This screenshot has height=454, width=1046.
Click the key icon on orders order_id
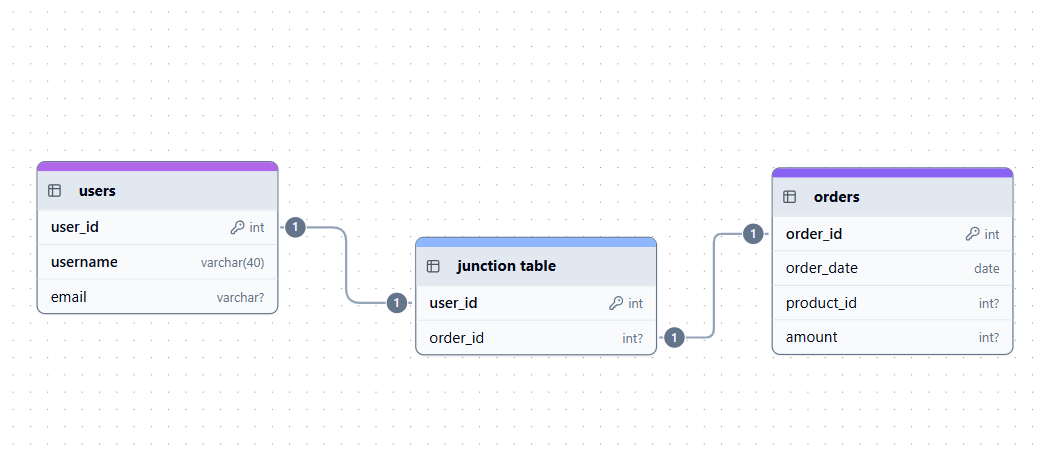972,234
